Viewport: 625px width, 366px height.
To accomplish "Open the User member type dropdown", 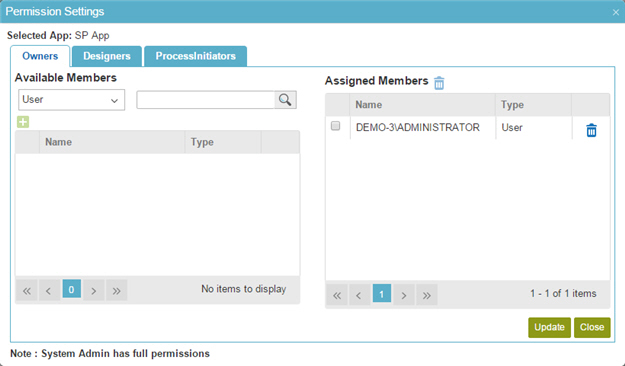I will [x=71, y=100].
